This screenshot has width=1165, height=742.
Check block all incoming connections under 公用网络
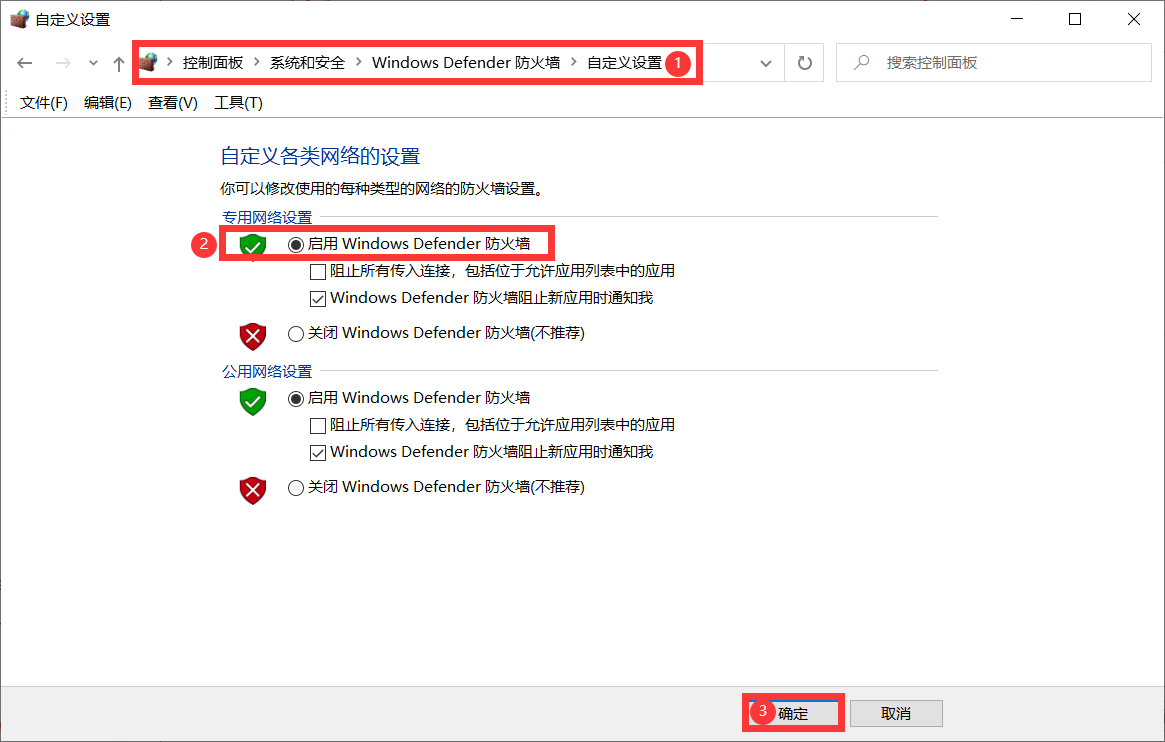pyautogui.click(x=318, y=426)
